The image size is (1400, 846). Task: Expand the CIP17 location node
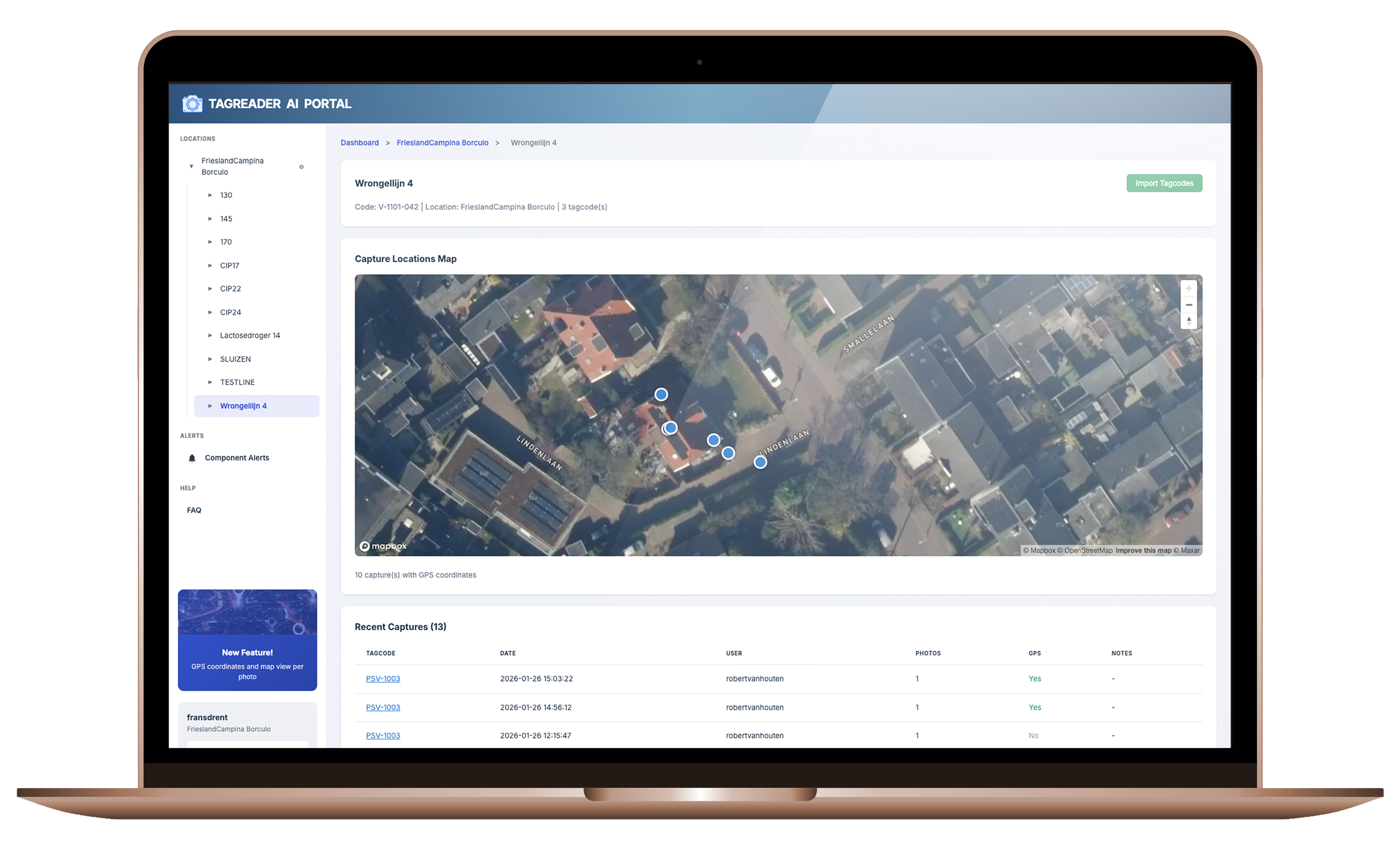[210, 266]
